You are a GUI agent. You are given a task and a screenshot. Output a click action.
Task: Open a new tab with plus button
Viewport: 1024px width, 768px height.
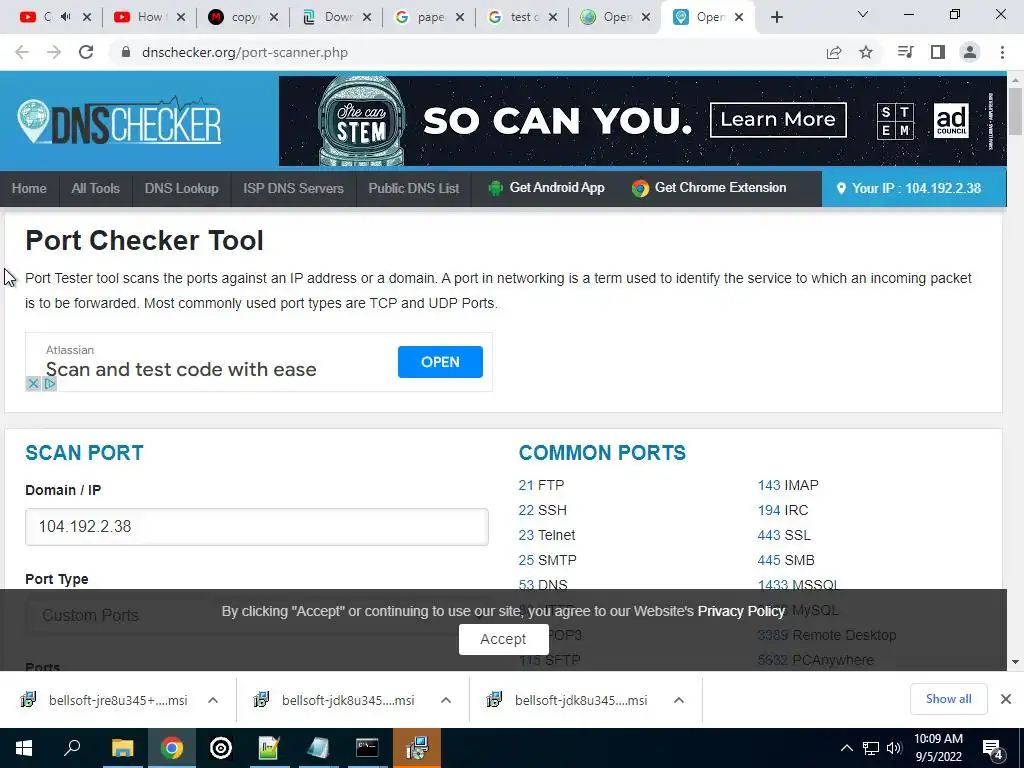(776, 17)
